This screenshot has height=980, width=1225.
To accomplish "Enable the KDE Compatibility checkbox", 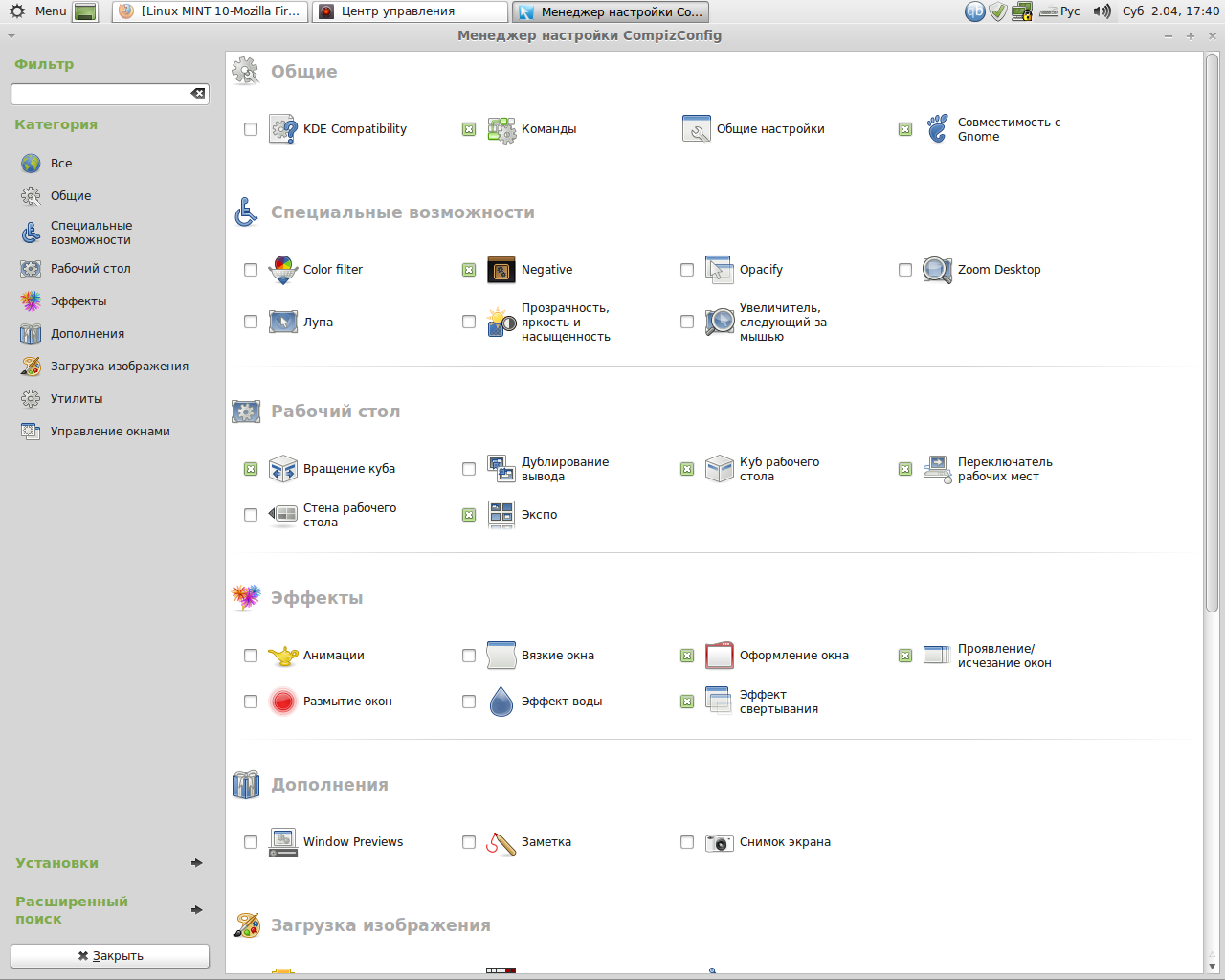I will click(251, 129).
